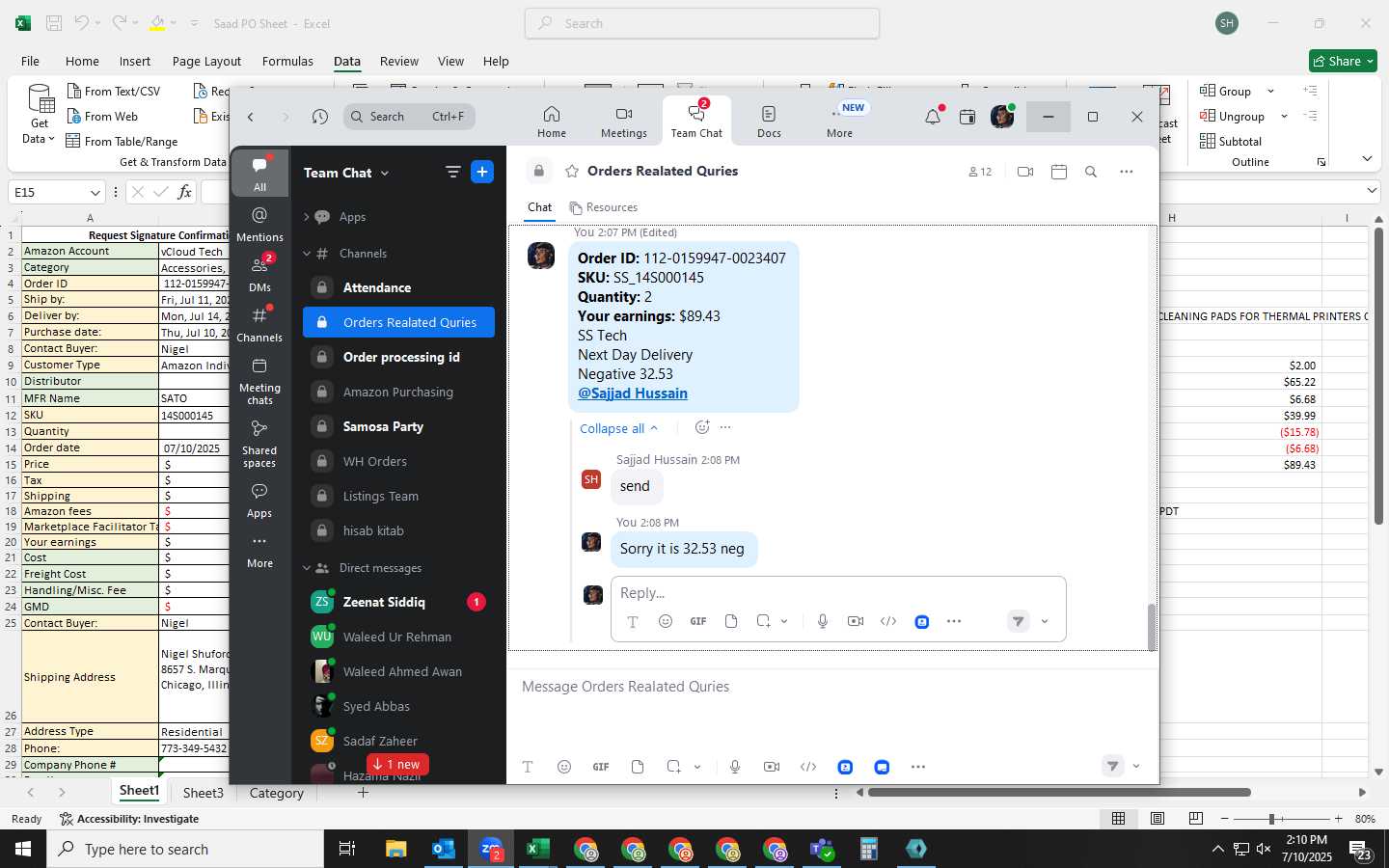Open the Excel File menu

click(x=30, y=61)
